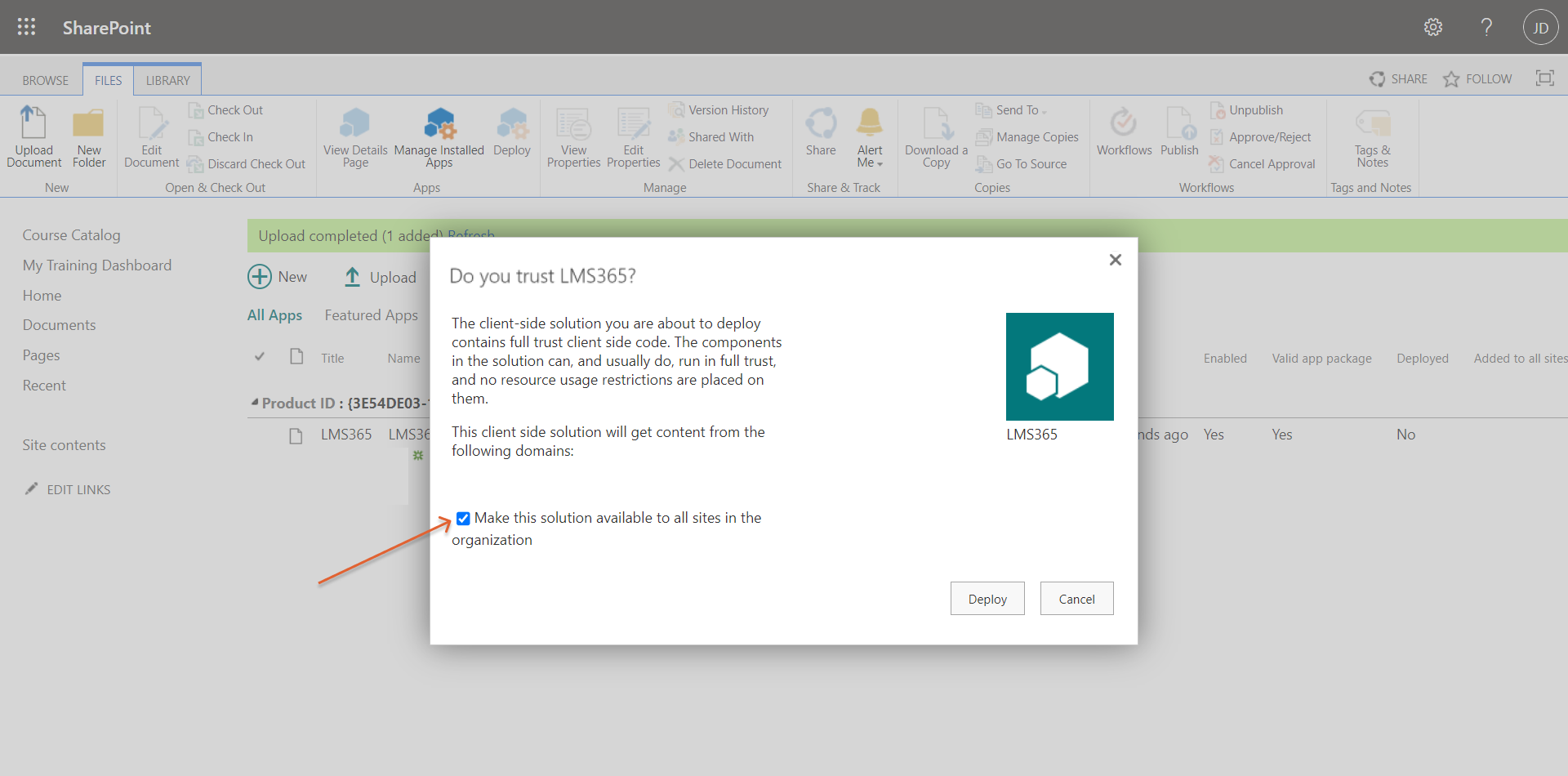Switch to the LIBRARY ribbon tab
The image size is (1568, 776).
(167, 80)
